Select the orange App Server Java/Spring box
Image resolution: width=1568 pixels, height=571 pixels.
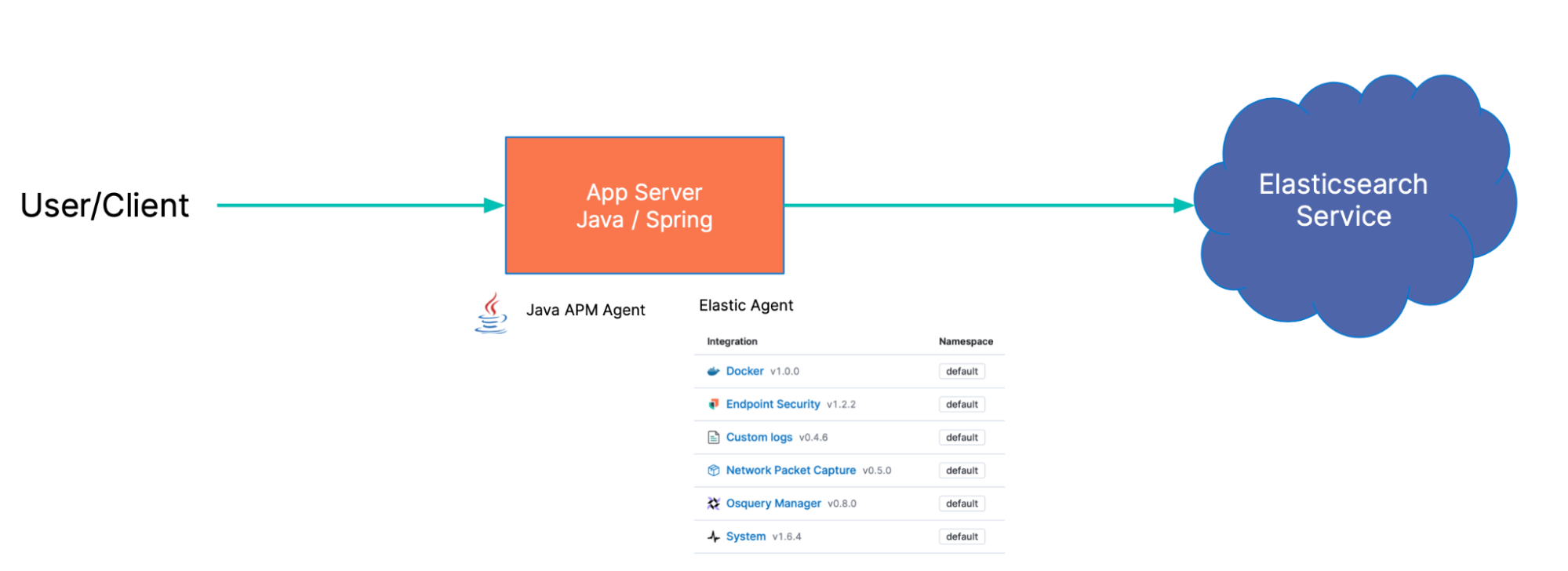tap(645, 205)
